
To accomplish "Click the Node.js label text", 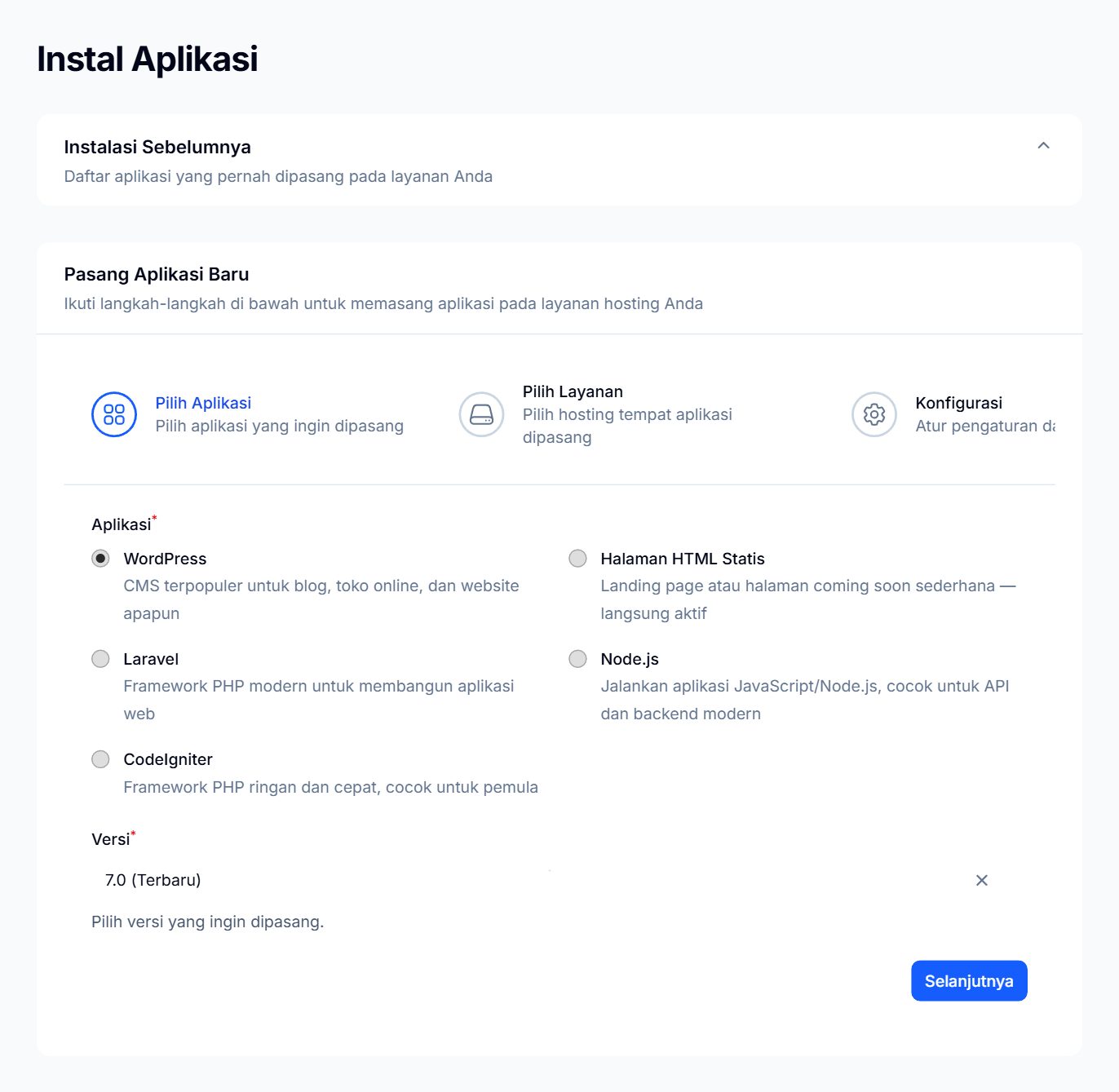I will coord(630,659).
